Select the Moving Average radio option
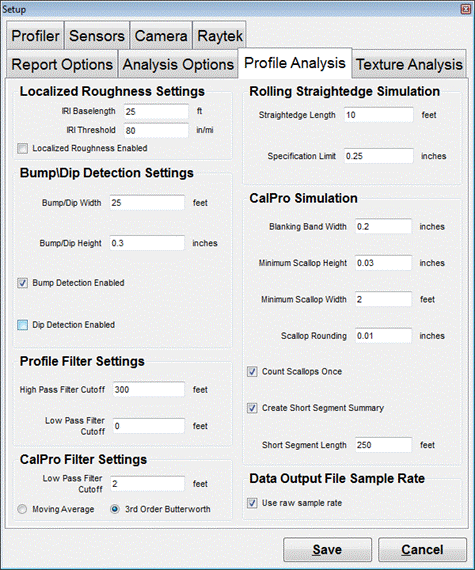Image resolution: width=475 pixels, height=570 pixels. pyautogui.click(x=22, y=509)
